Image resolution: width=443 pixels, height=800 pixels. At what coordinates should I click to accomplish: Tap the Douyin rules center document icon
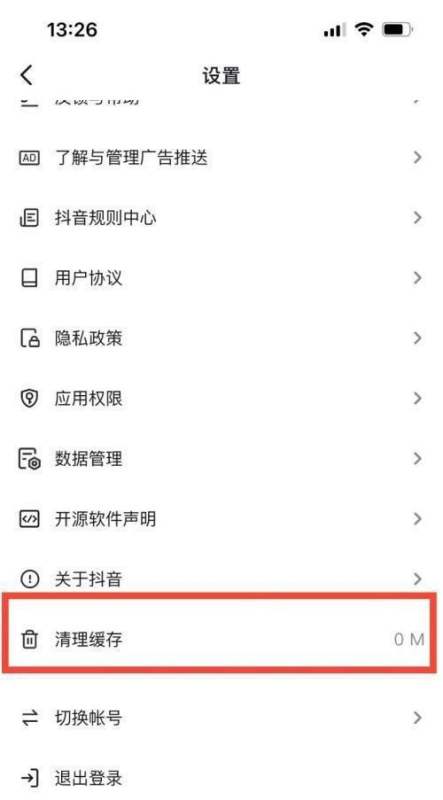tap(29, 218)
